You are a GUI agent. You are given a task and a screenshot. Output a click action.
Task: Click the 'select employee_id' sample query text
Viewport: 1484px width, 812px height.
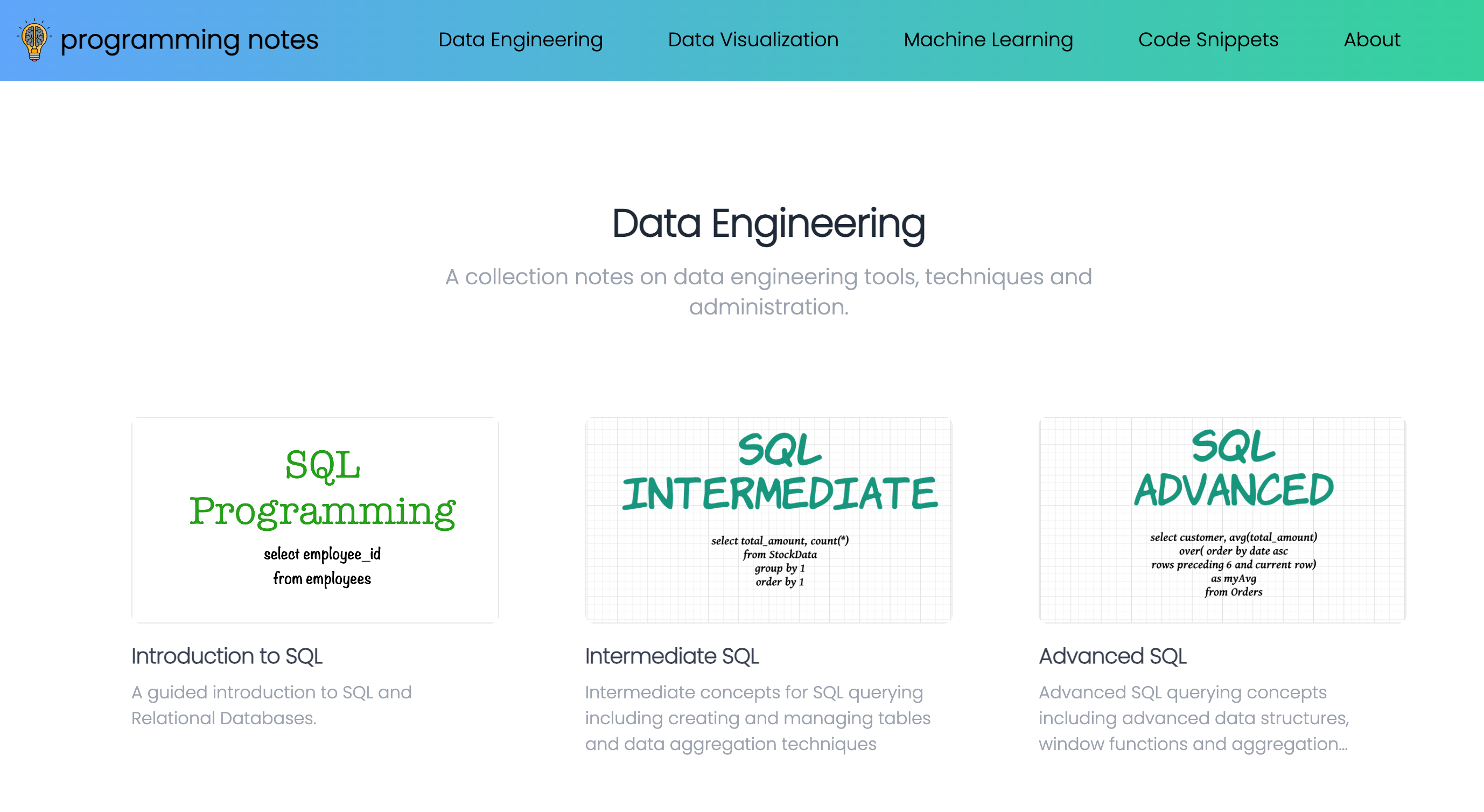pos(322,554)
